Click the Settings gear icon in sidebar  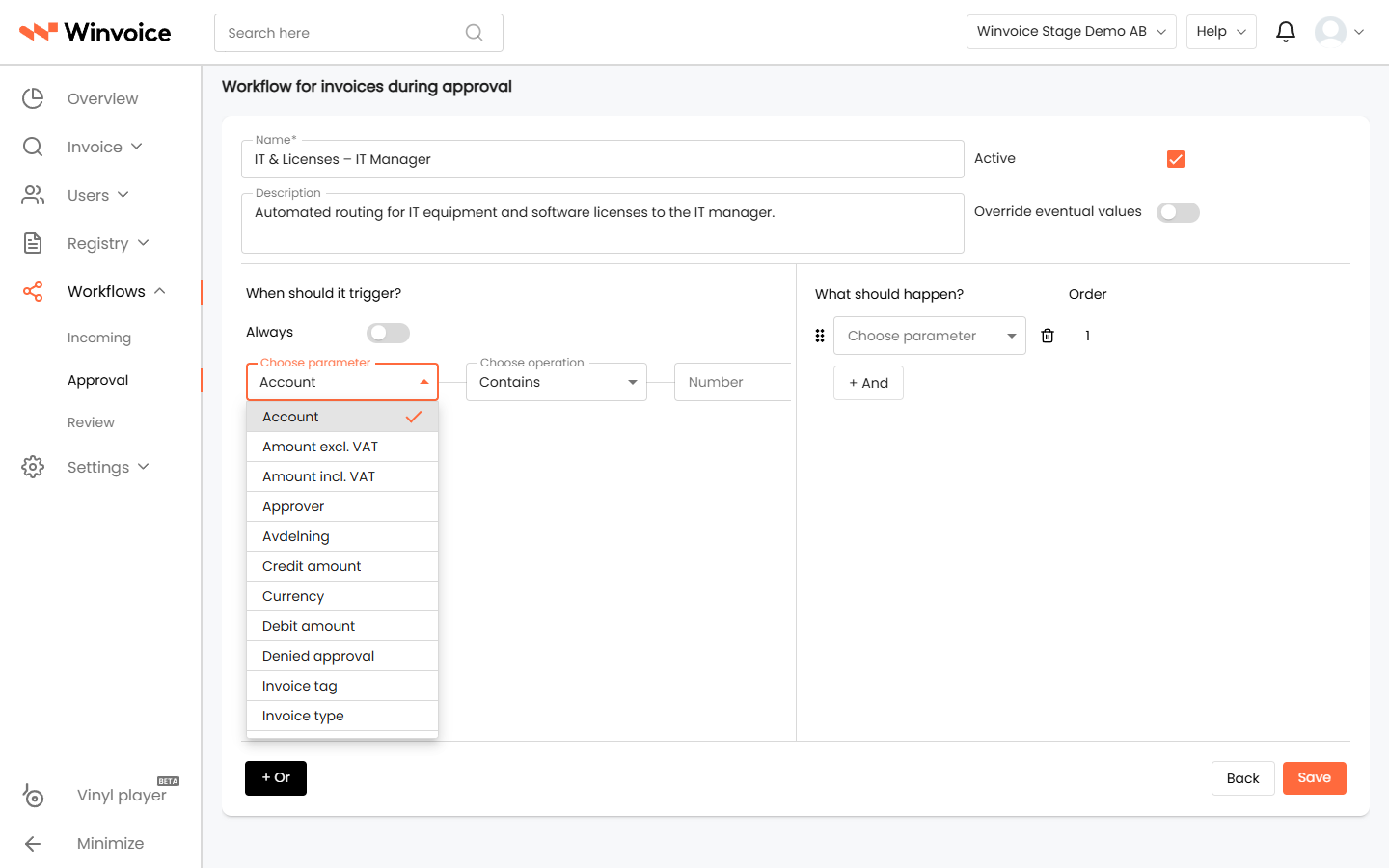(33, 467)
